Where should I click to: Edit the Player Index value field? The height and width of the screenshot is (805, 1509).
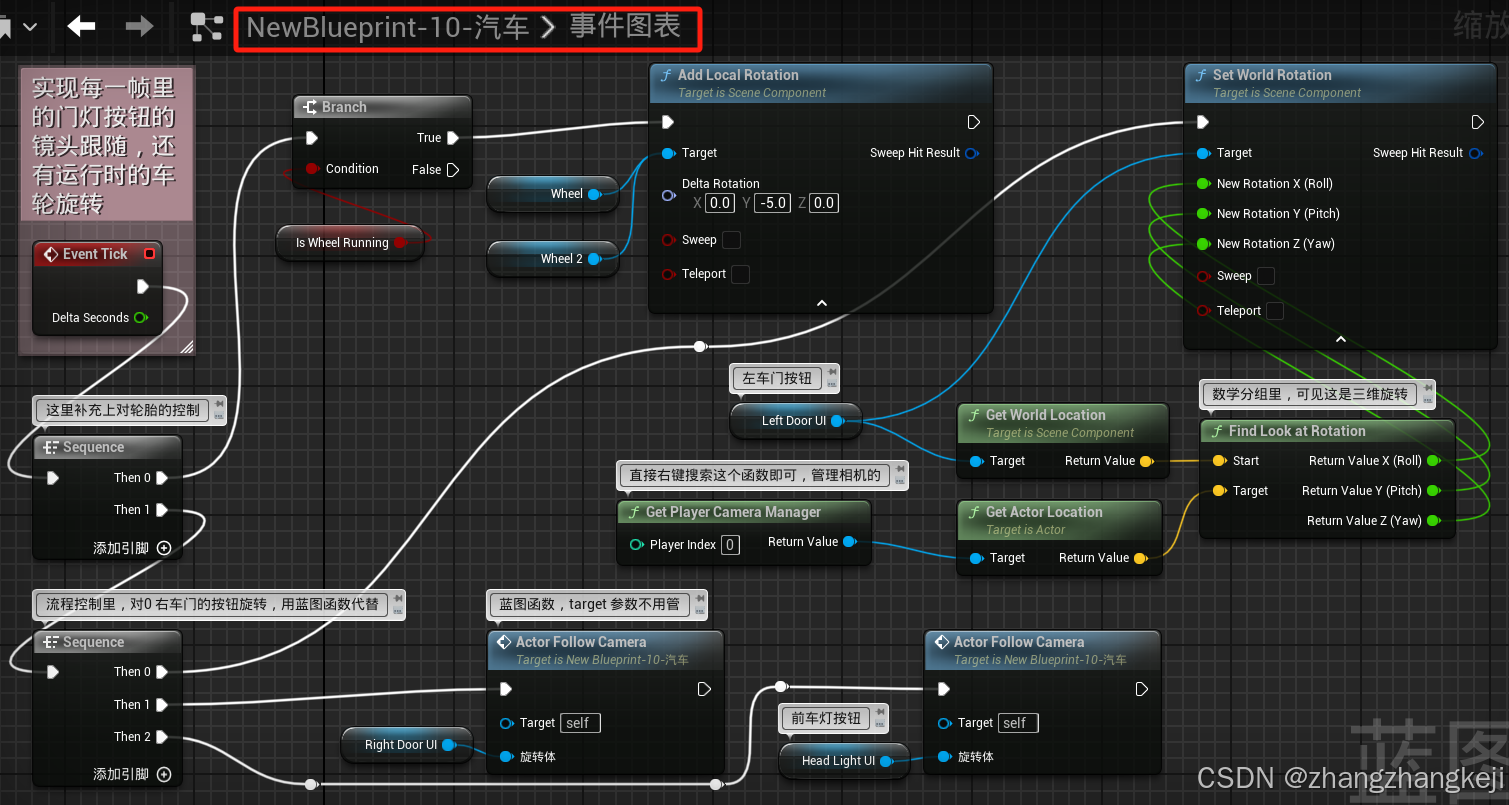pyautogui.click(x=730, y=545)
